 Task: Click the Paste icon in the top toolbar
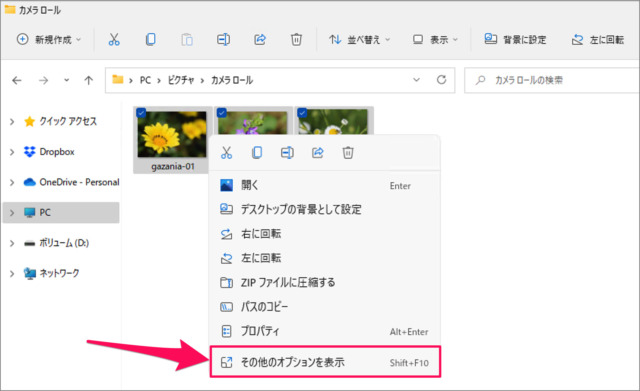click(187, 40)
